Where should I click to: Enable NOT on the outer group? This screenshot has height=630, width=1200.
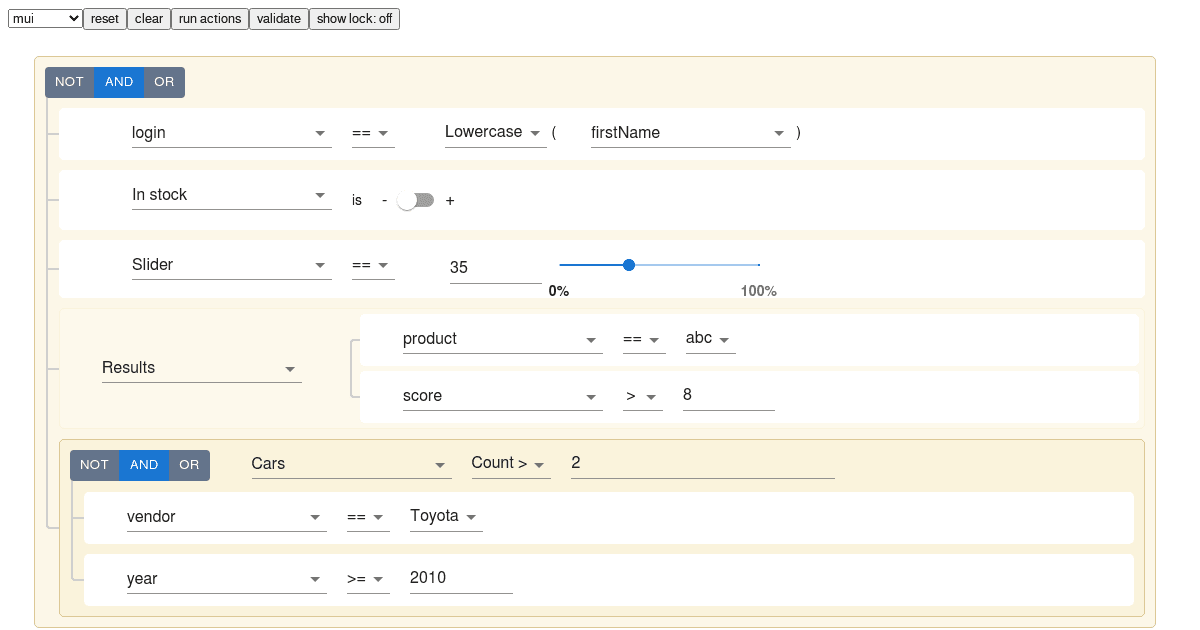click(x=68, y=82)
